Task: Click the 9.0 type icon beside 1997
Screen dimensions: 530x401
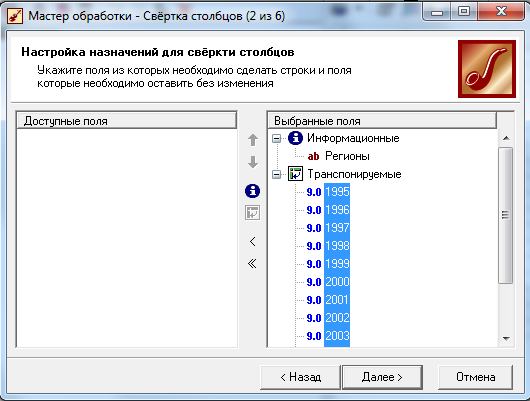Action: 314,228
